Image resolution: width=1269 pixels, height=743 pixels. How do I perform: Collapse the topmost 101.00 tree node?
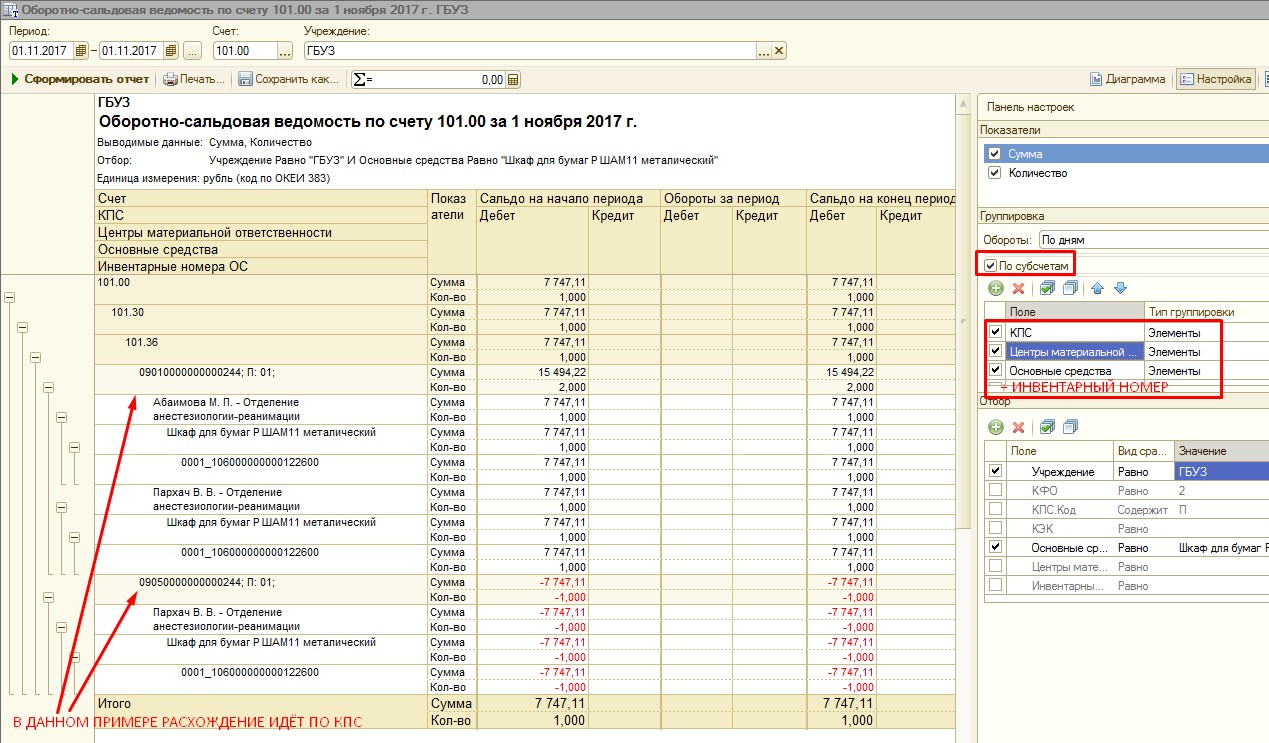[x=10, y=297]
